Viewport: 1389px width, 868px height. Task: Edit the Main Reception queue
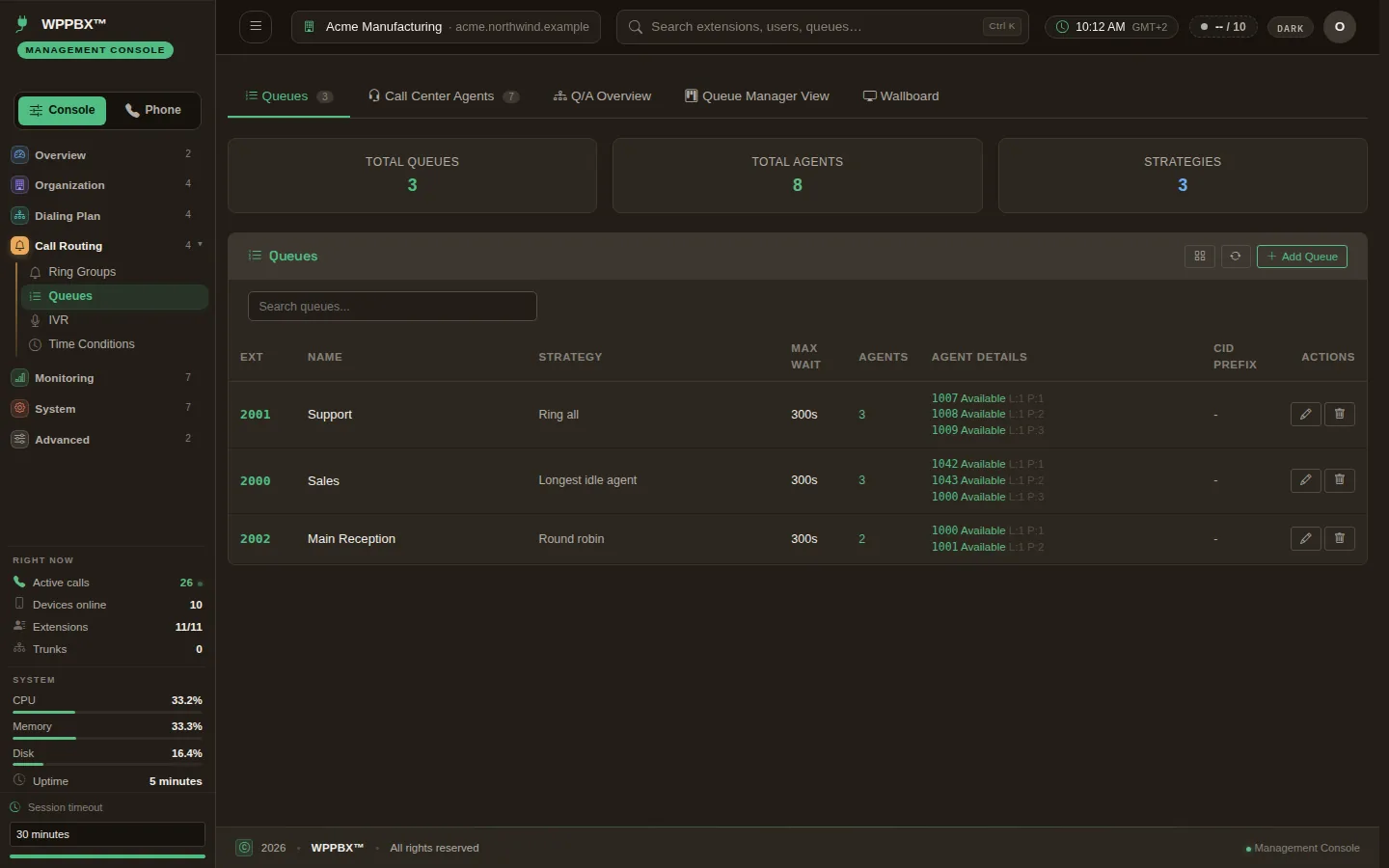coord(1305,538)
